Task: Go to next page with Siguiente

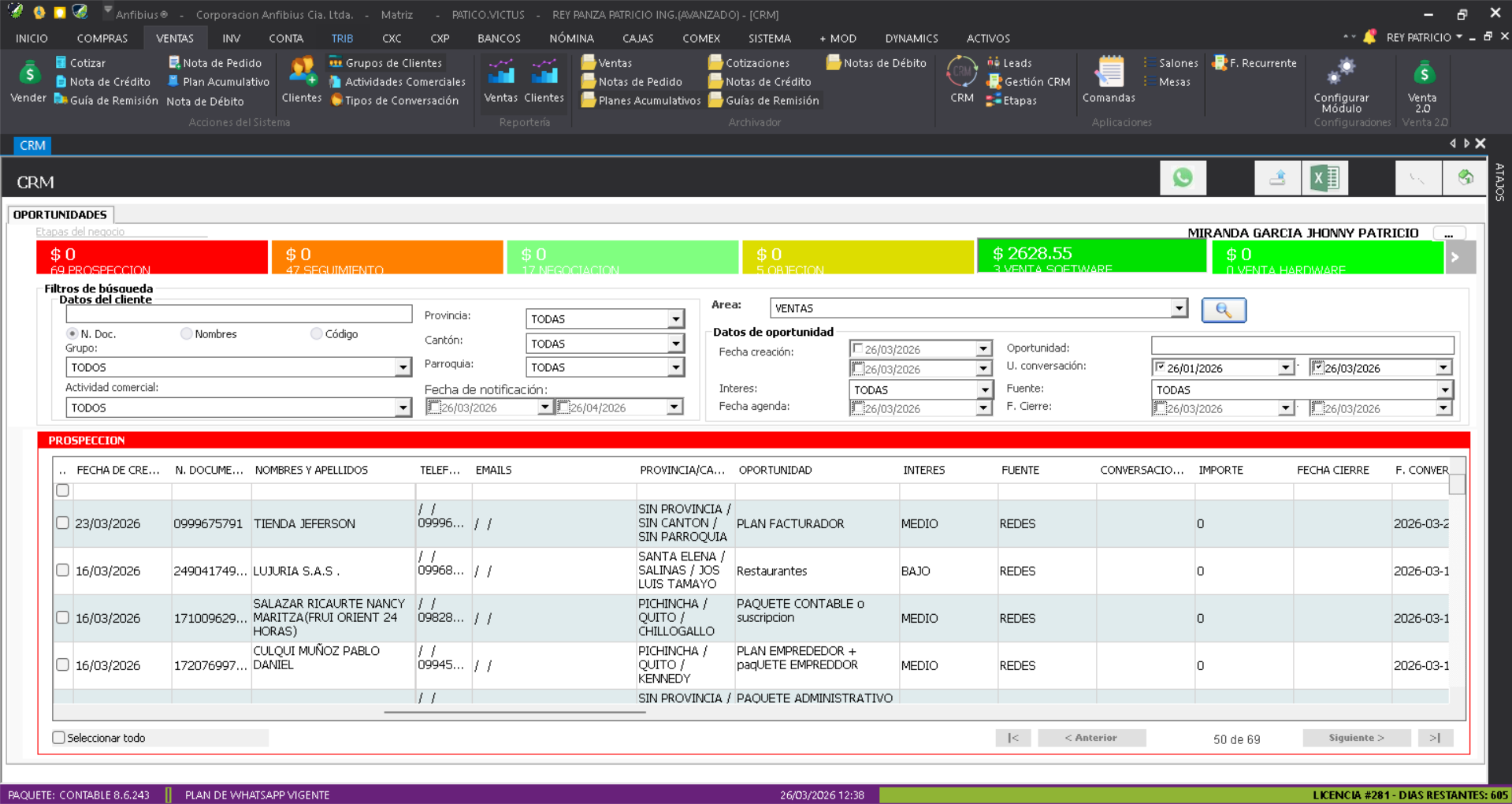Action: [x=1355, y=738]
